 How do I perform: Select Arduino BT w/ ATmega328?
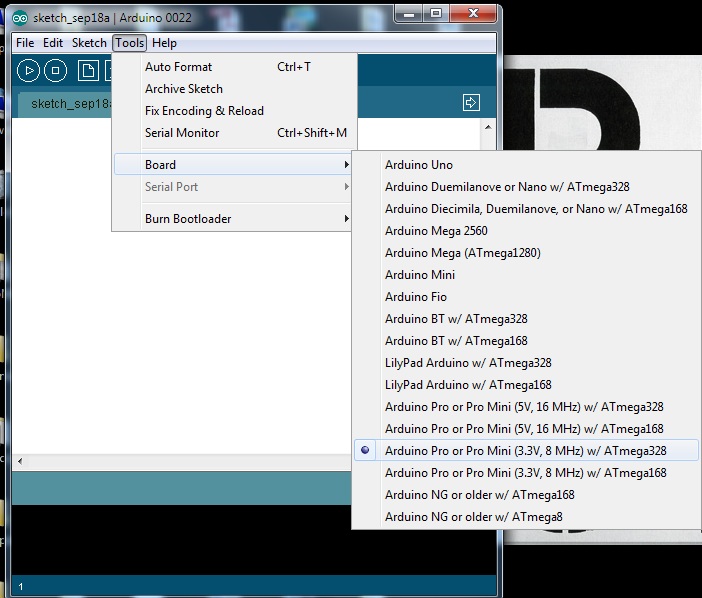[526, 319]
